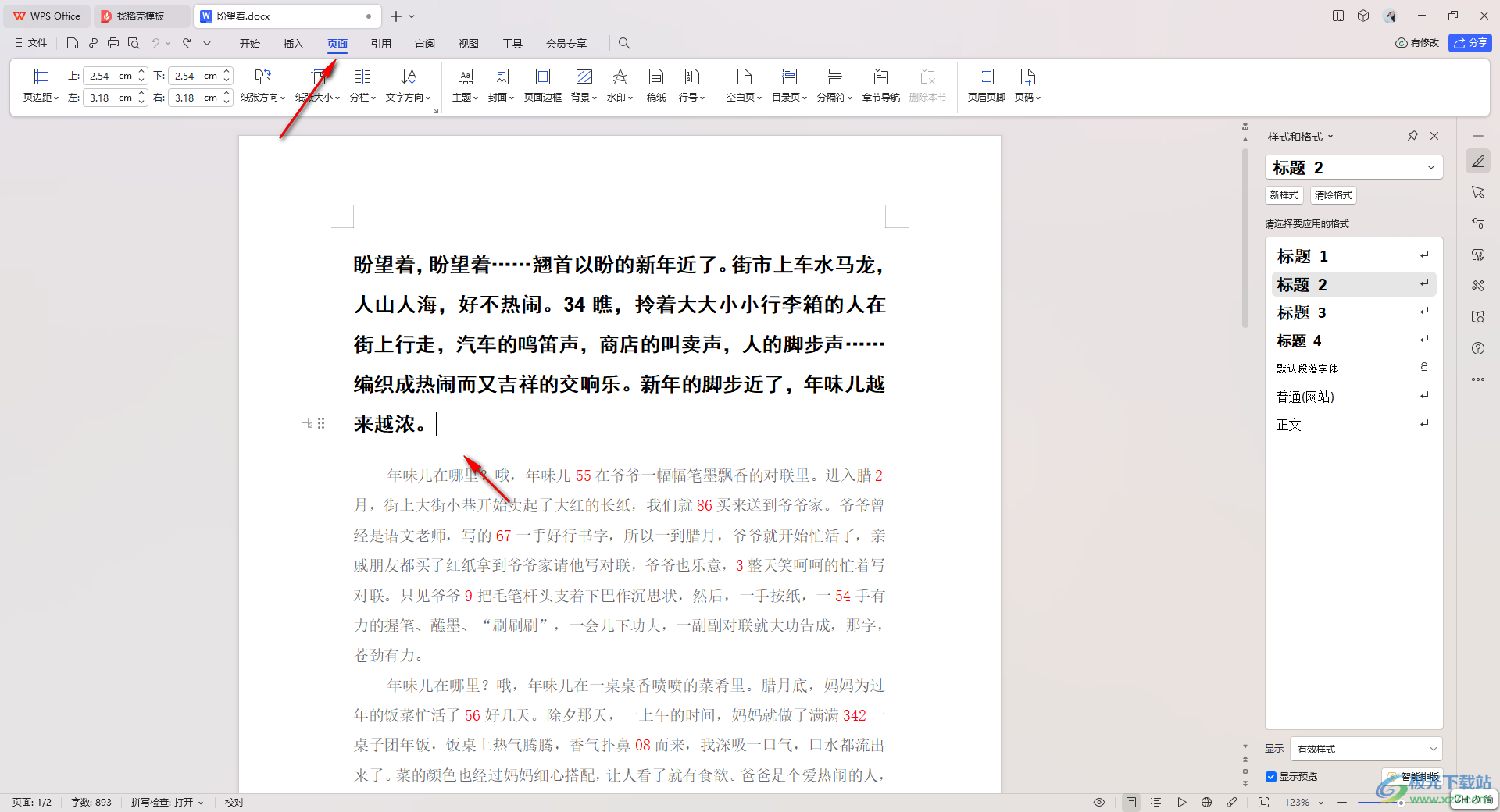The image size is (1500, 812).
Task: Switch to the 审阅 Review tab
Action: click(425, 44)
